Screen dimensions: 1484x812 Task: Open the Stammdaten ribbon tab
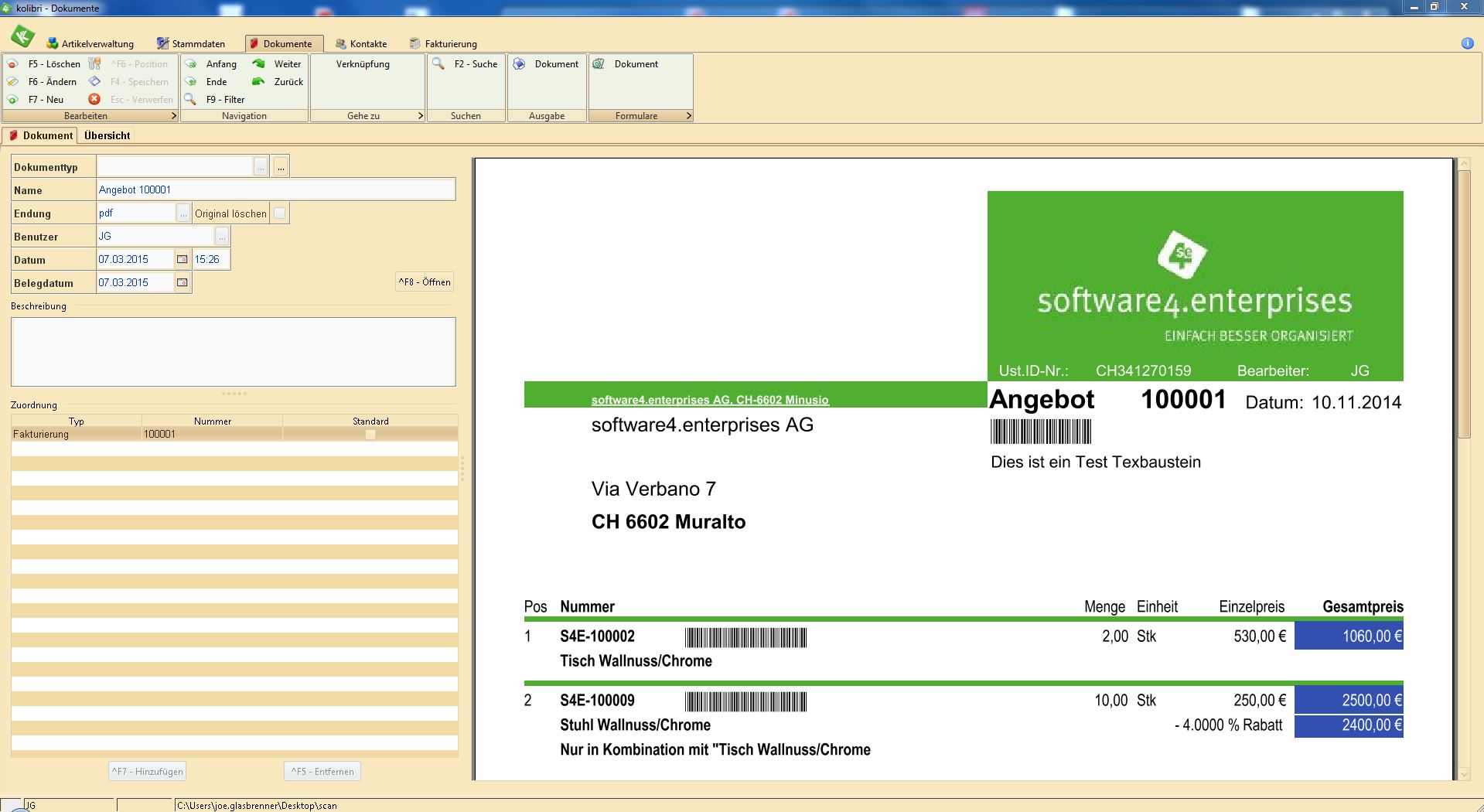point(191,44)
